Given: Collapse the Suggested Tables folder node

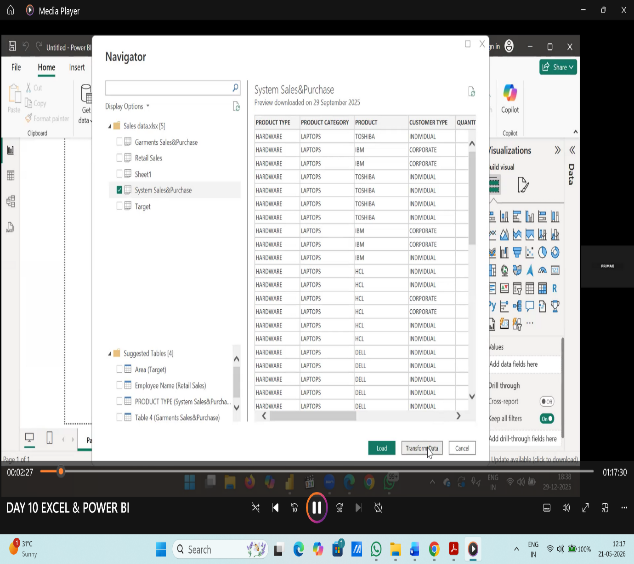Looking at the screenshot, I should (110, 354).
